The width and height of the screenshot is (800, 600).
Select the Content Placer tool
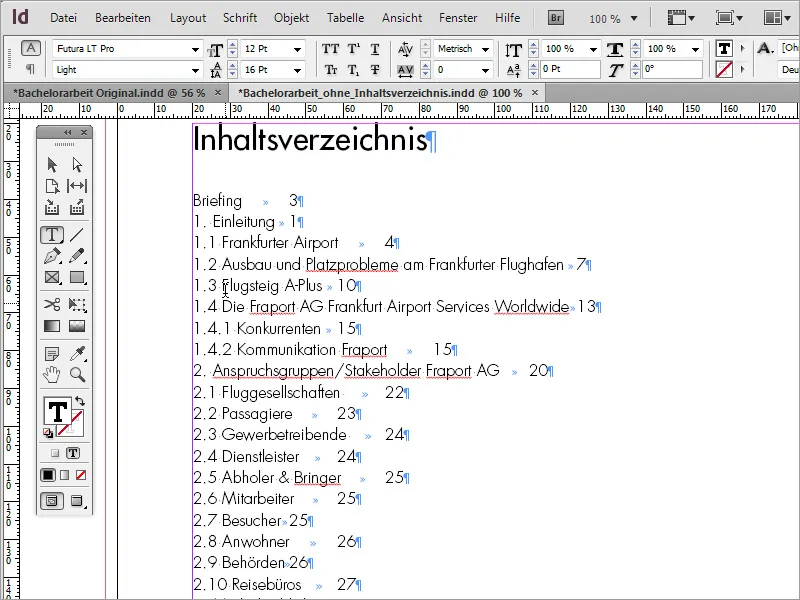77,207
